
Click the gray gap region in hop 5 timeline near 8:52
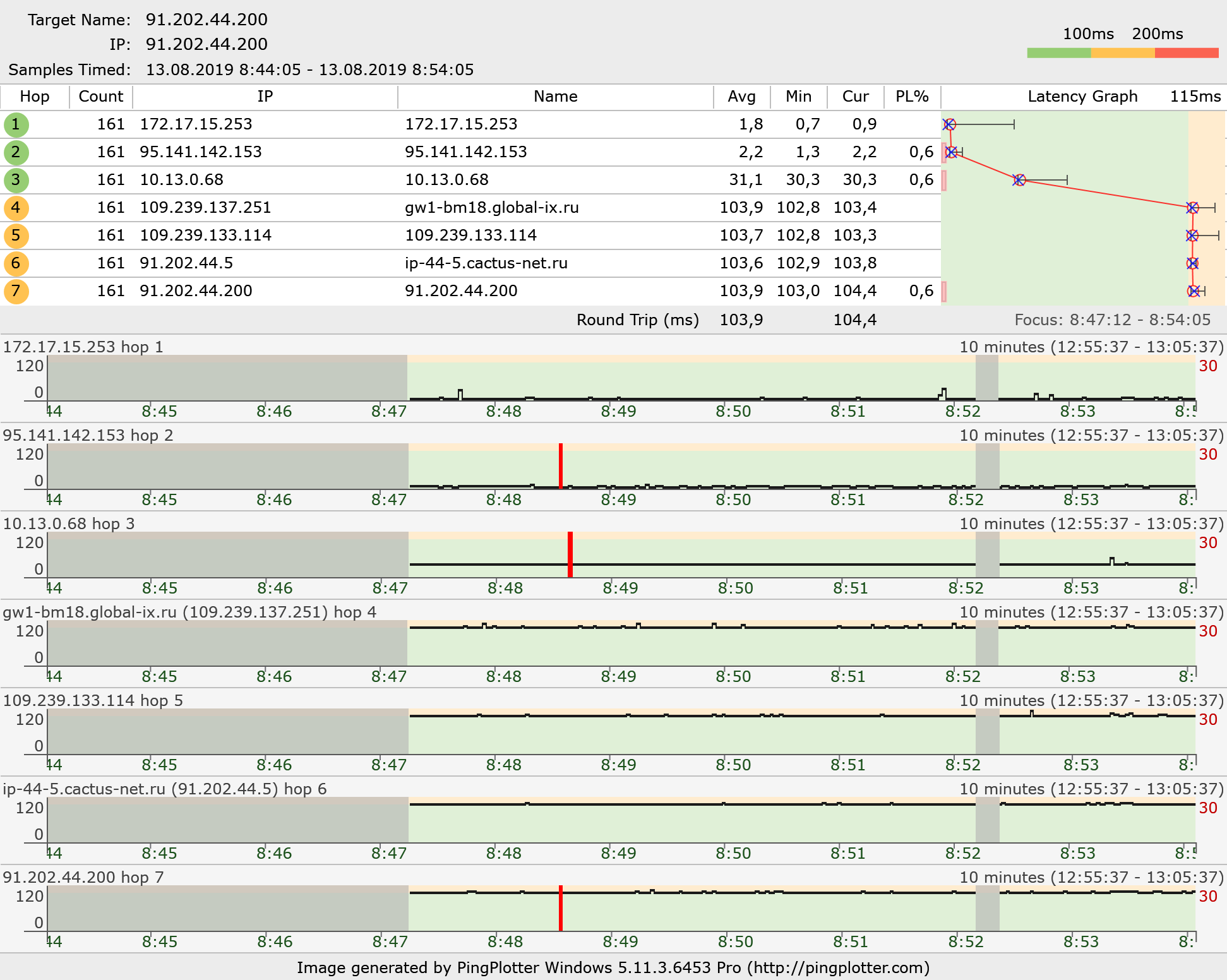click(988, 731)
